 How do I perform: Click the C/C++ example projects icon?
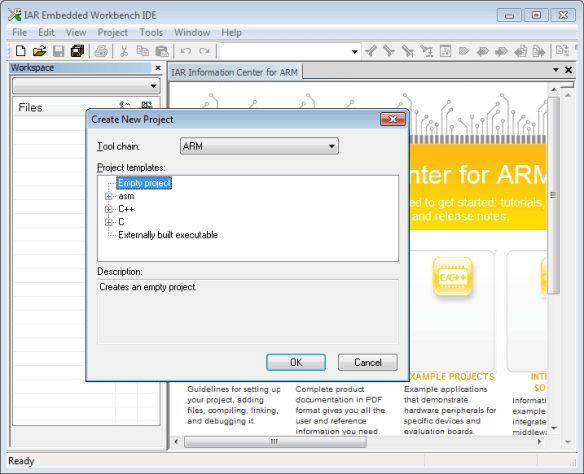pos(453,277)
